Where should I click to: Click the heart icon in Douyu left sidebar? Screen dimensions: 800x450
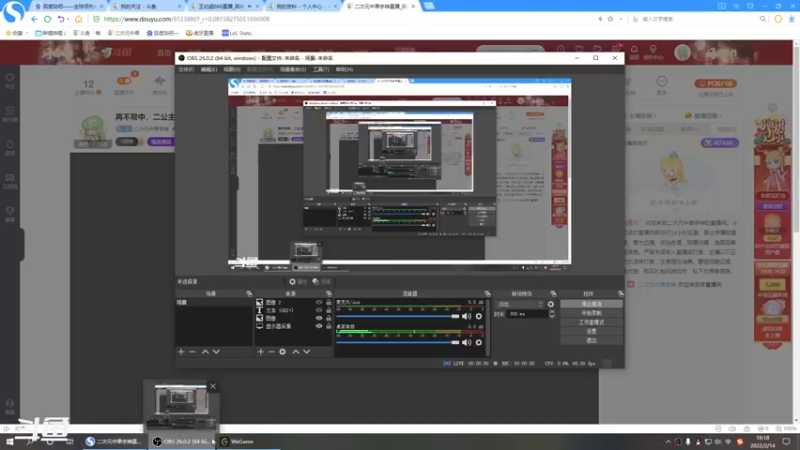(10, 78)
